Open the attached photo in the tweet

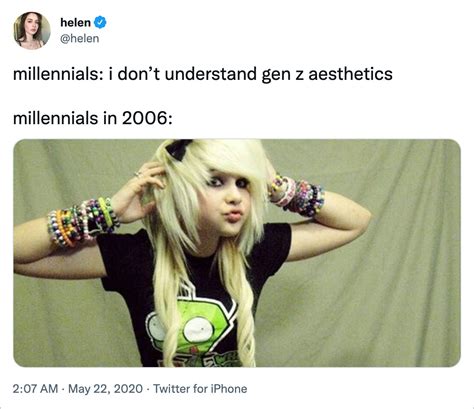[237, 253]
